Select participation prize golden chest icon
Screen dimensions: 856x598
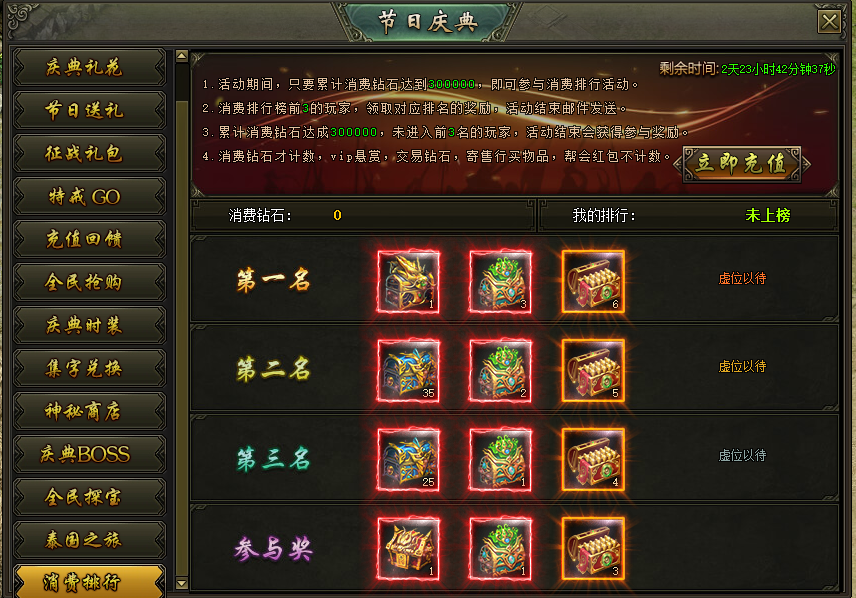[x=408, y=549]
